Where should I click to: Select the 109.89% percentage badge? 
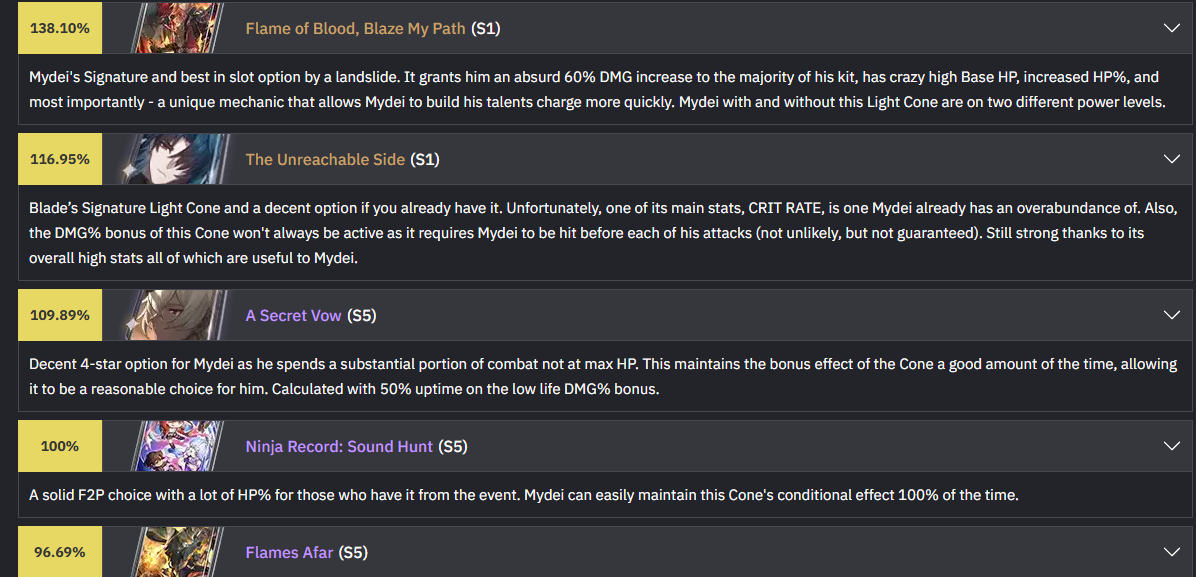60,315
